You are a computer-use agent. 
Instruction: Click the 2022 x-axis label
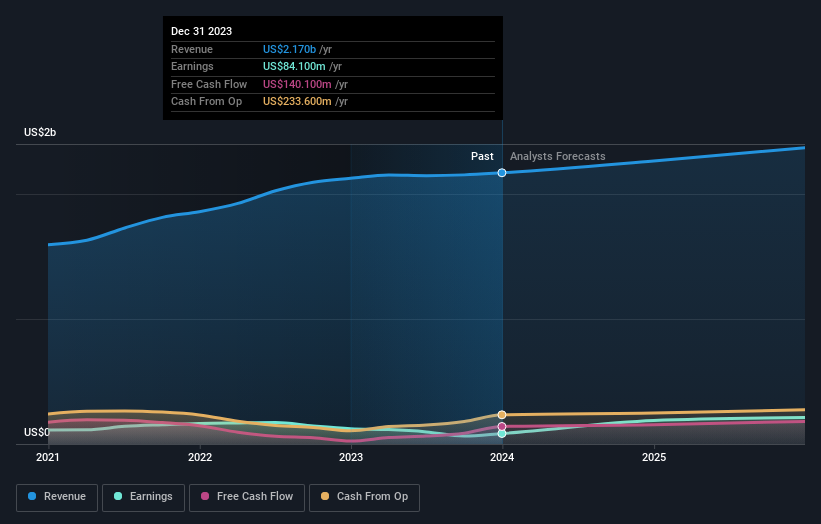(x=200, y=457)
